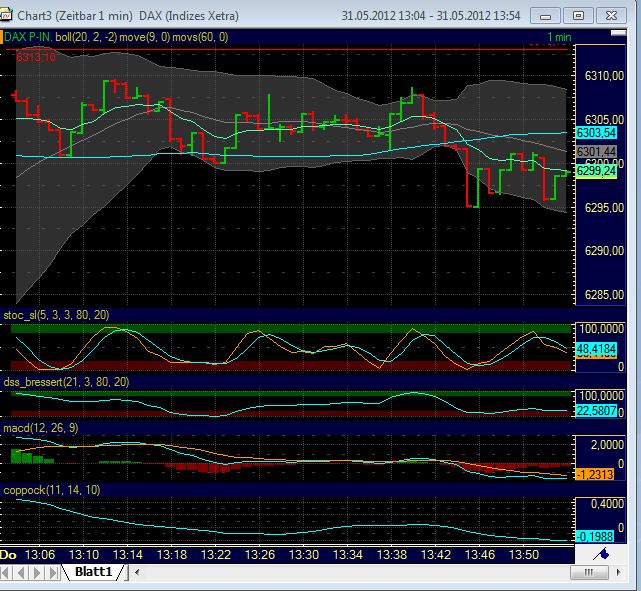Click the horizontal scrollbar right arrow

618,572
